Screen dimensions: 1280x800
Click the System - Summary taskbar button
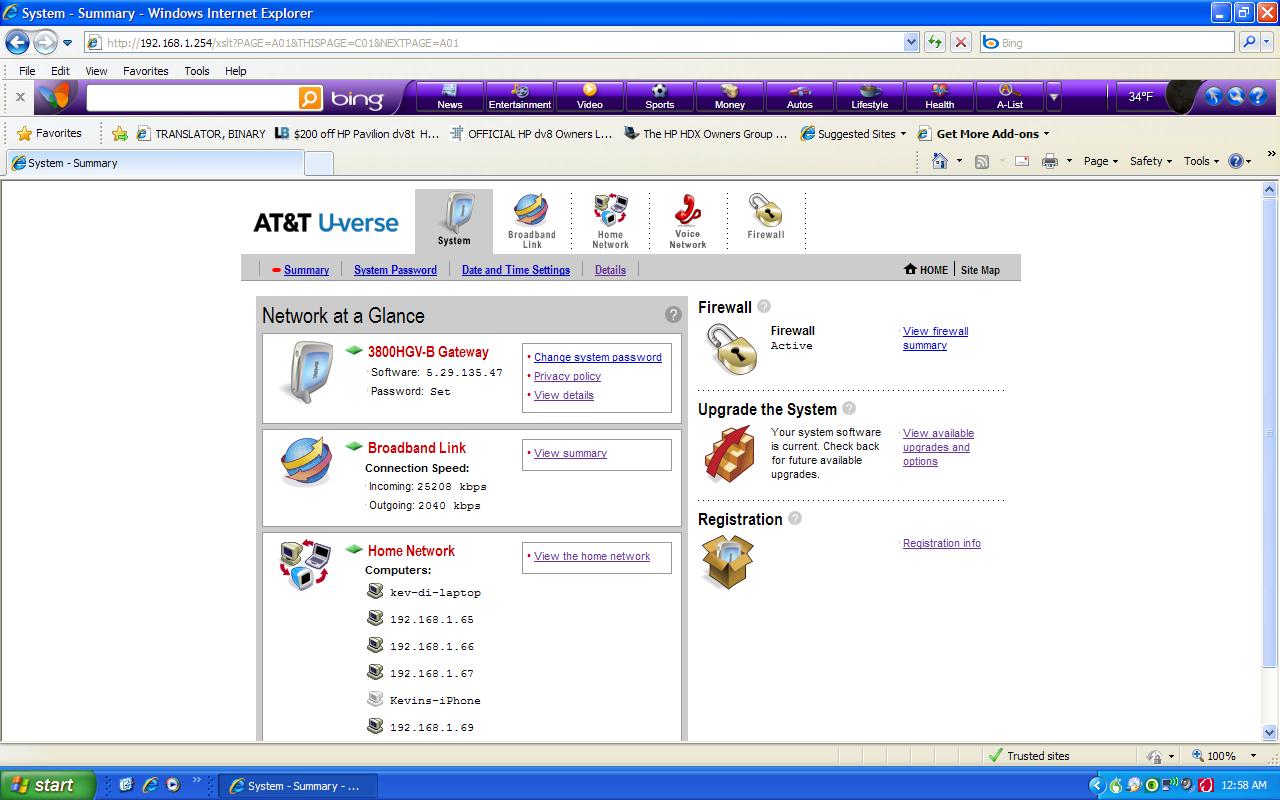click(298, 786)
